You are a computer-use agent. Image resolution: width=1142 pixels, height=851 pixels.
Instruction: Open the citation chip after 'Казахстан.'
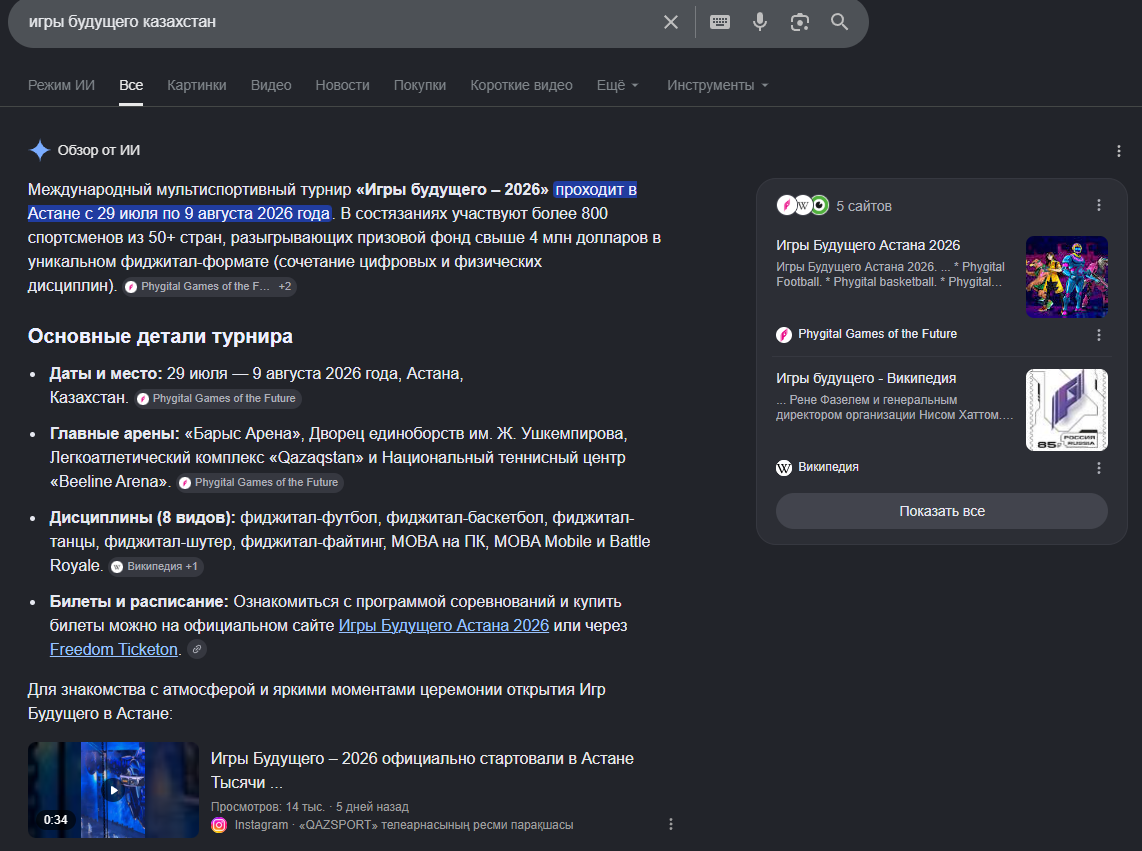click(218, 399)
